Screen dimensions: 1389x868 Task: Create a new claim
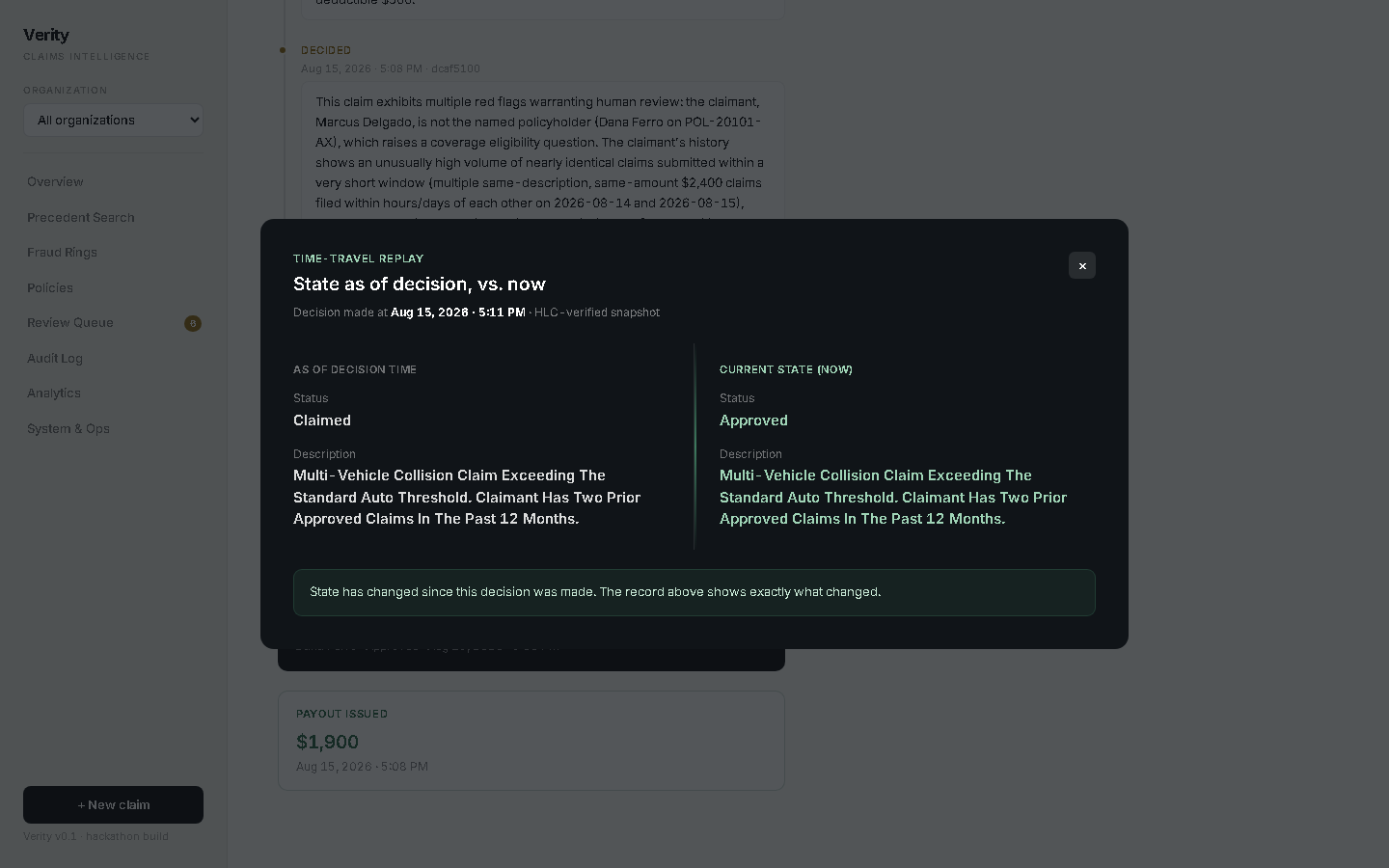click(x=113, y=804)
